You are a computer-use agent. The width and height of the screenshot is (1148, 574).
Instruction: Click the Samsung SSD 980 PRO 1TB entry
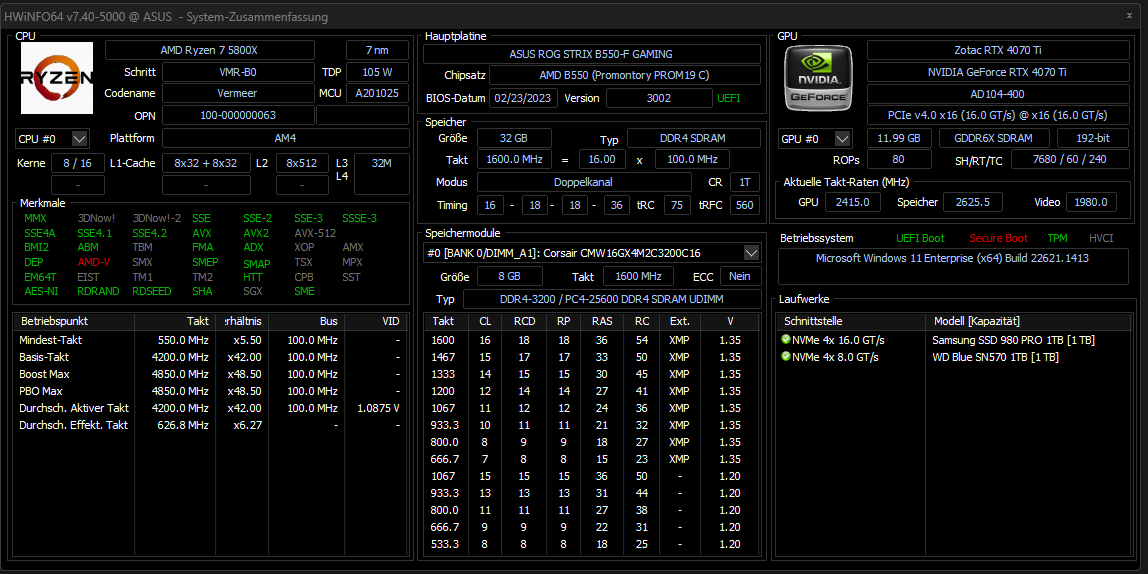(x=1013, y=340)
